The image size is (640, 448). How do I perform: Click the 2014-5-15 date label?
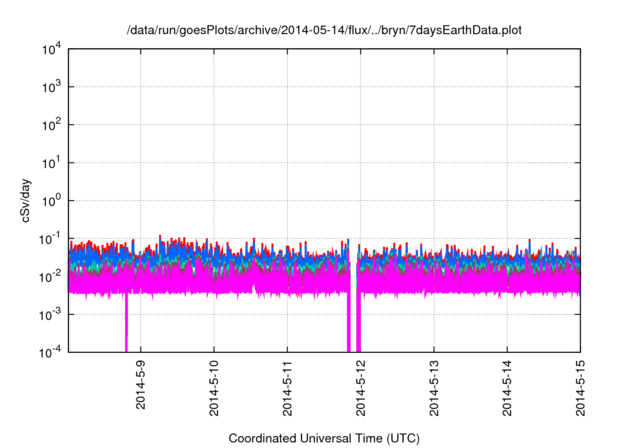tap(580, 388)
